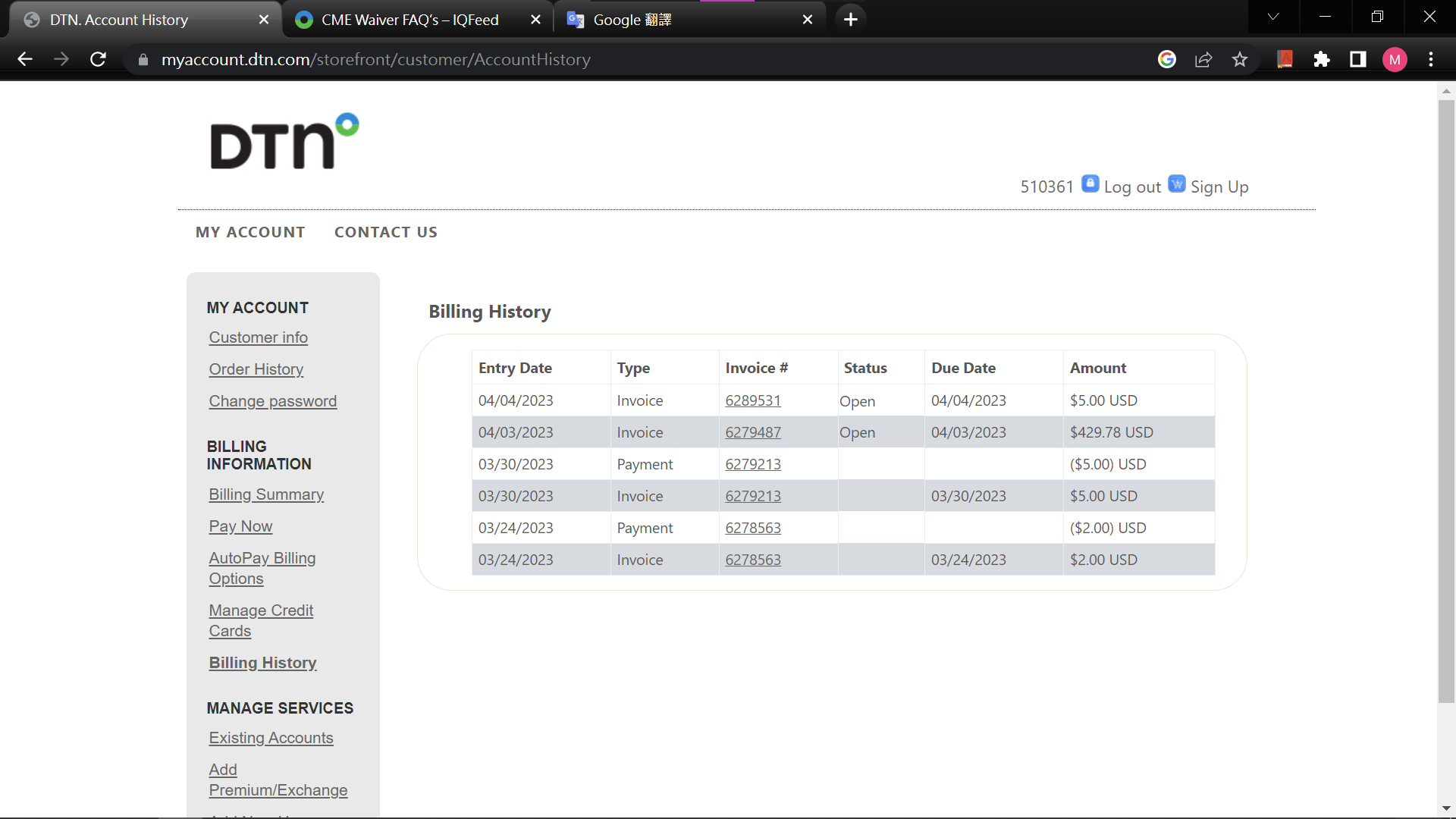This screenshot has width=1456, height=819.
Task: Click the page vertical scrollbar thumb
Action: point(1446,402)
